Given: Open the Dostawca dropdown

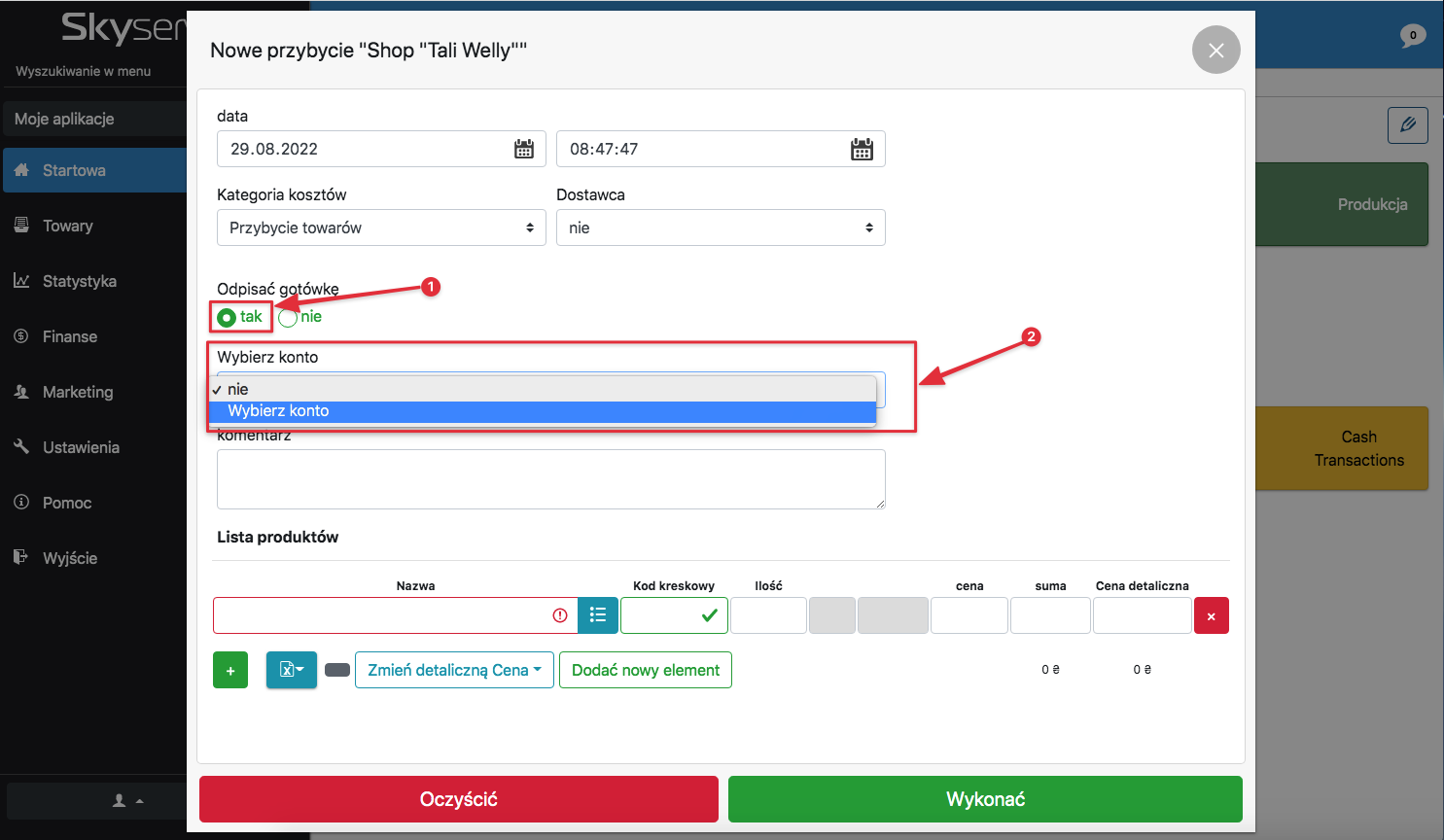Looking at the screenshot, I should 721,227.
